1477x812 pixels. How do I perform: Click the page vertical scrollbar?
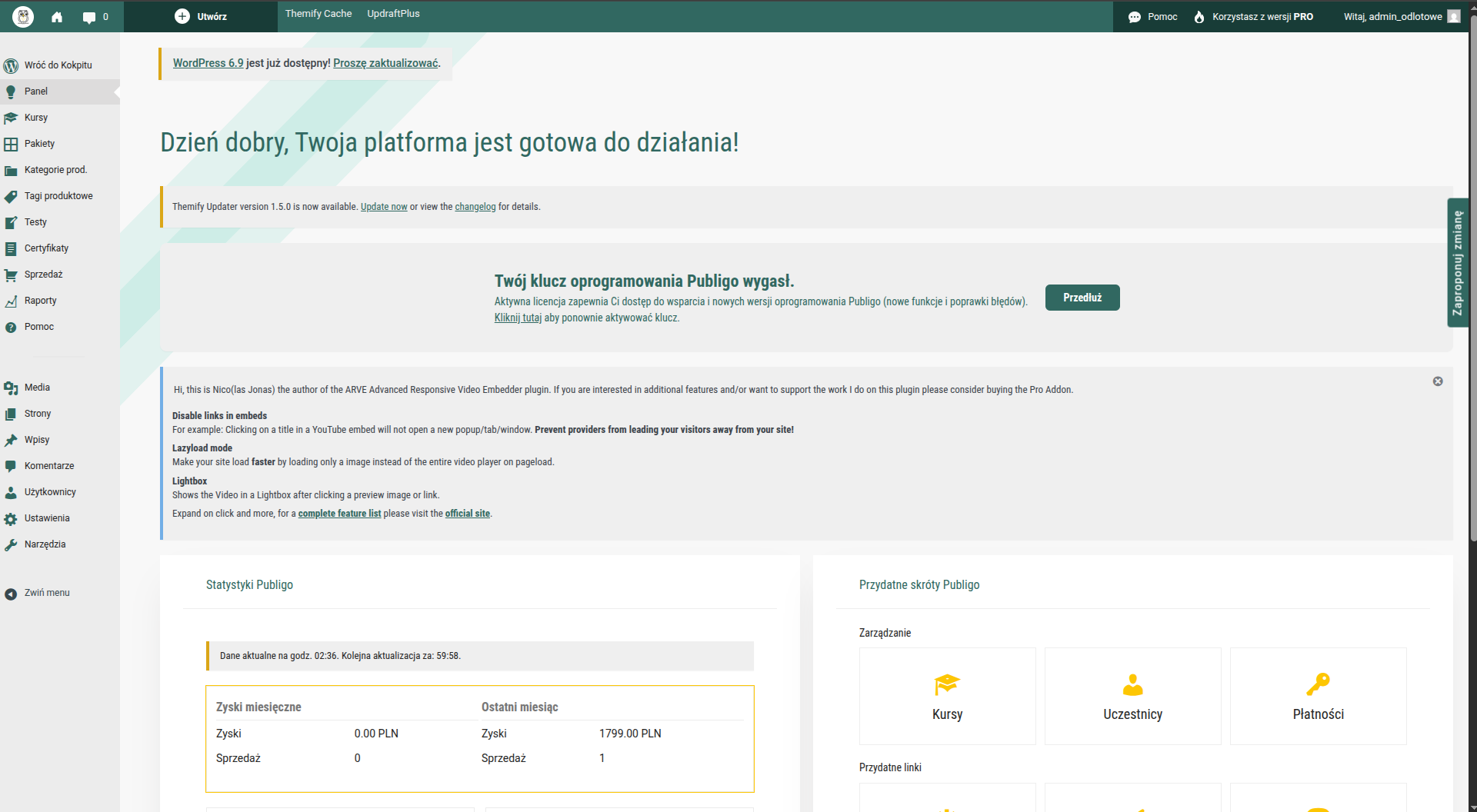point(1472,277)
